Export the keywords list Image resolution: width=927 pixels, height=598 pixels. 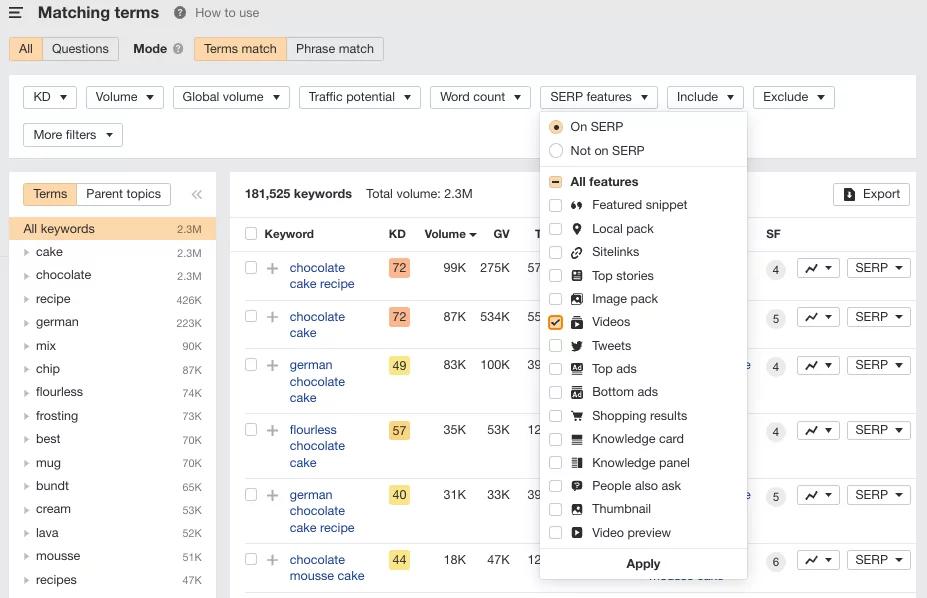click(x=871, y=194)
